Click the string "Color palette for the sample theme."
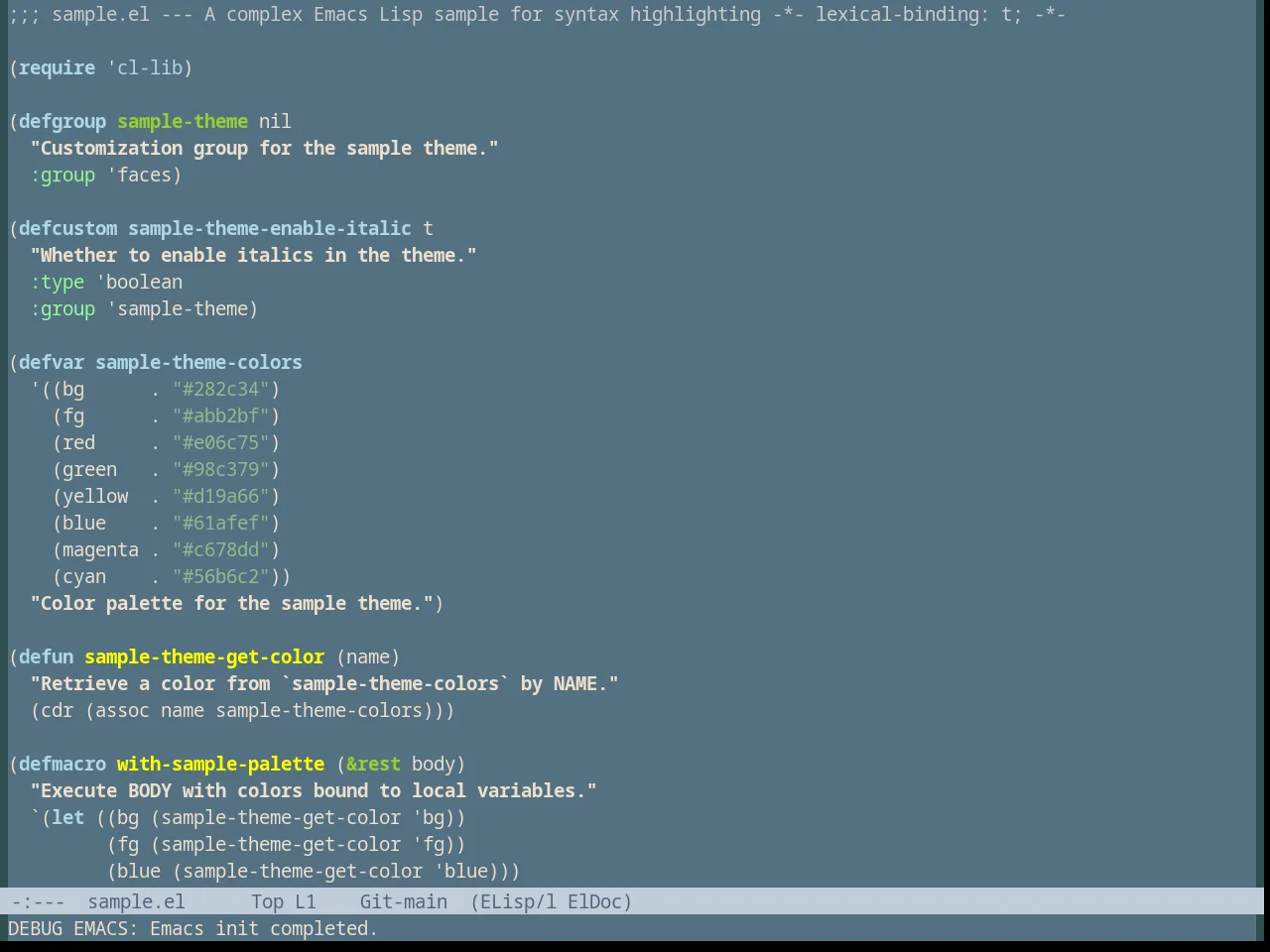This screenshot has width=1270, height=952. click(x=231, y=603)
